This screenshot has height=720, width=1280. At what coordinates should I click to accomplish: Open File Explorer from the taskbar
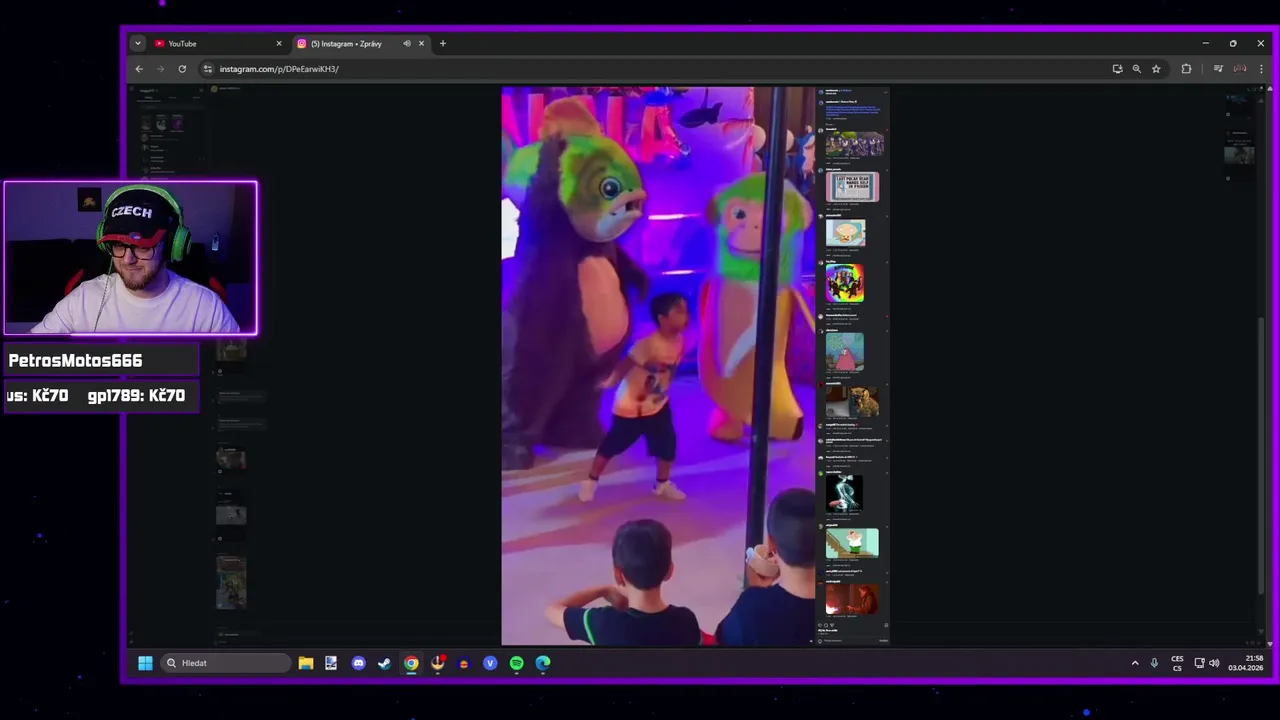click(x=306, y=663)
